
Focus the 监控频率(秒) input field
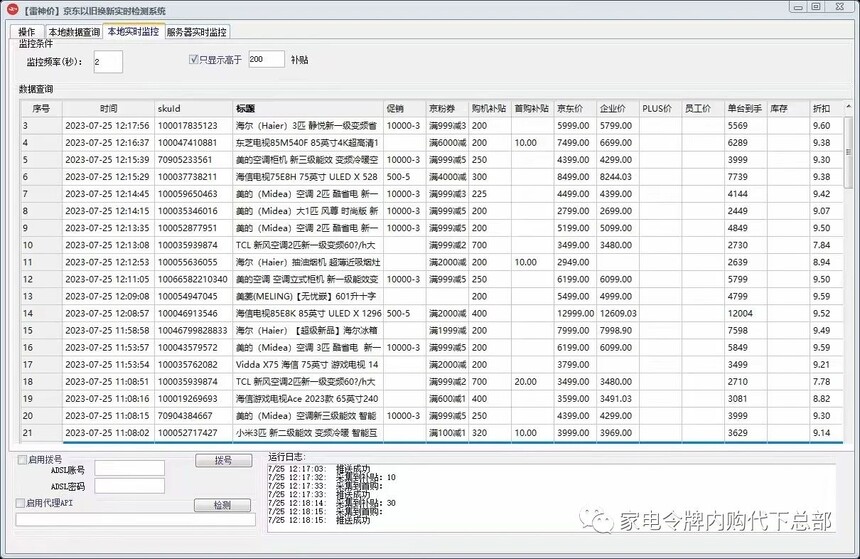coord(108,61)
